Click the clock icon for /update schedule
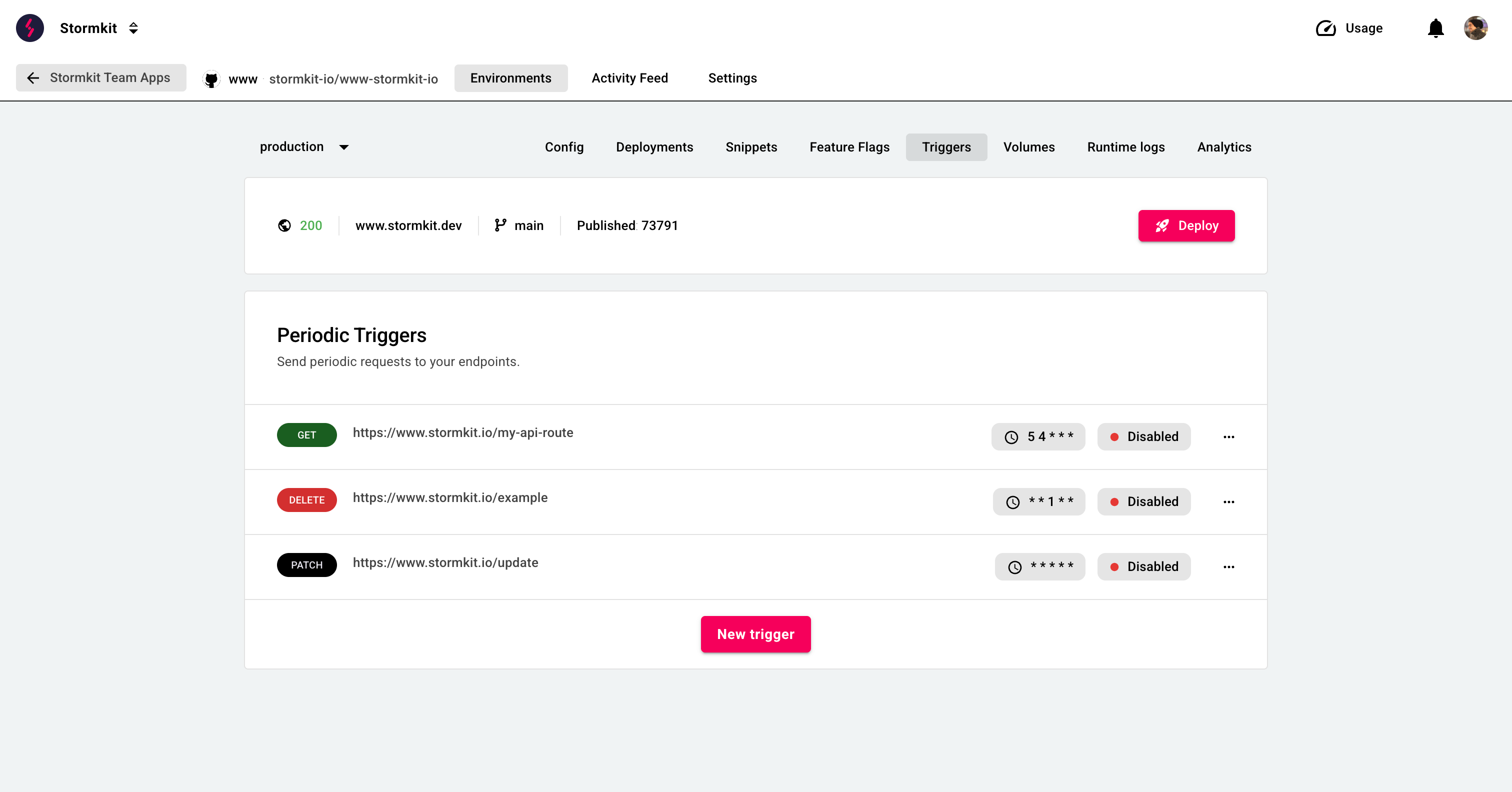1512x792 pixels. point(1014,567)
